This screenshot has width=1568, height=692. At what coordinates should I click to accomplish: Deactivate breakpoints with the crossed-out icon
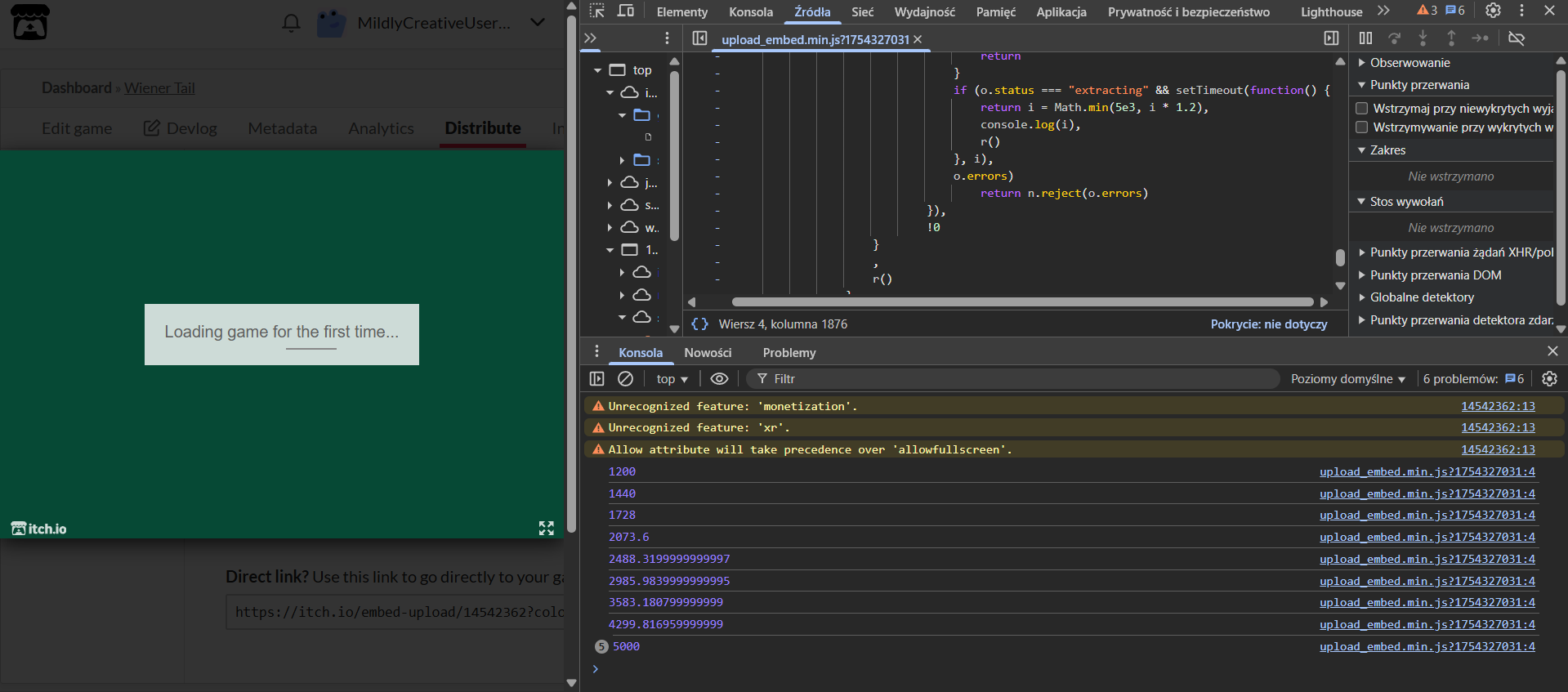click(1517, 38)
